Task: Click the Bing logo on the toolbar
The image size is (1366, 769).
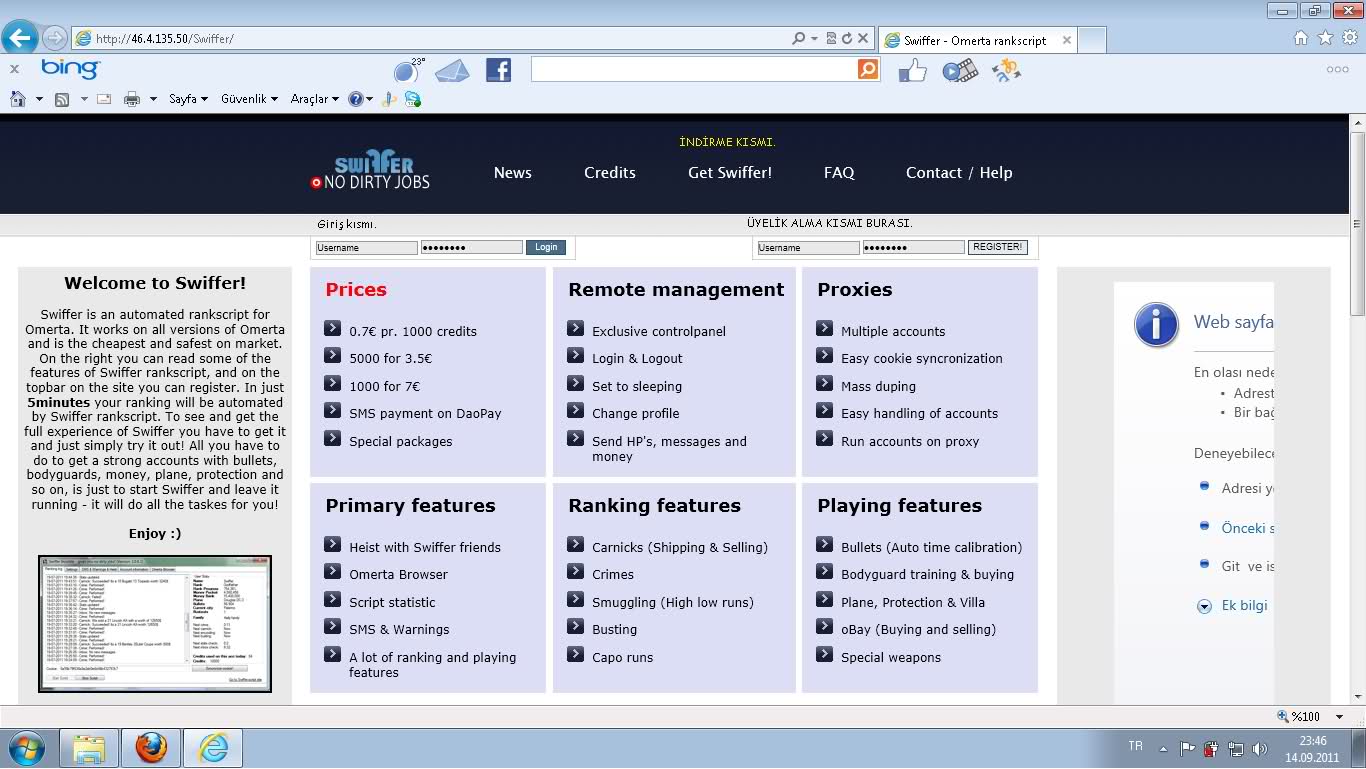Action: [70, 69]
